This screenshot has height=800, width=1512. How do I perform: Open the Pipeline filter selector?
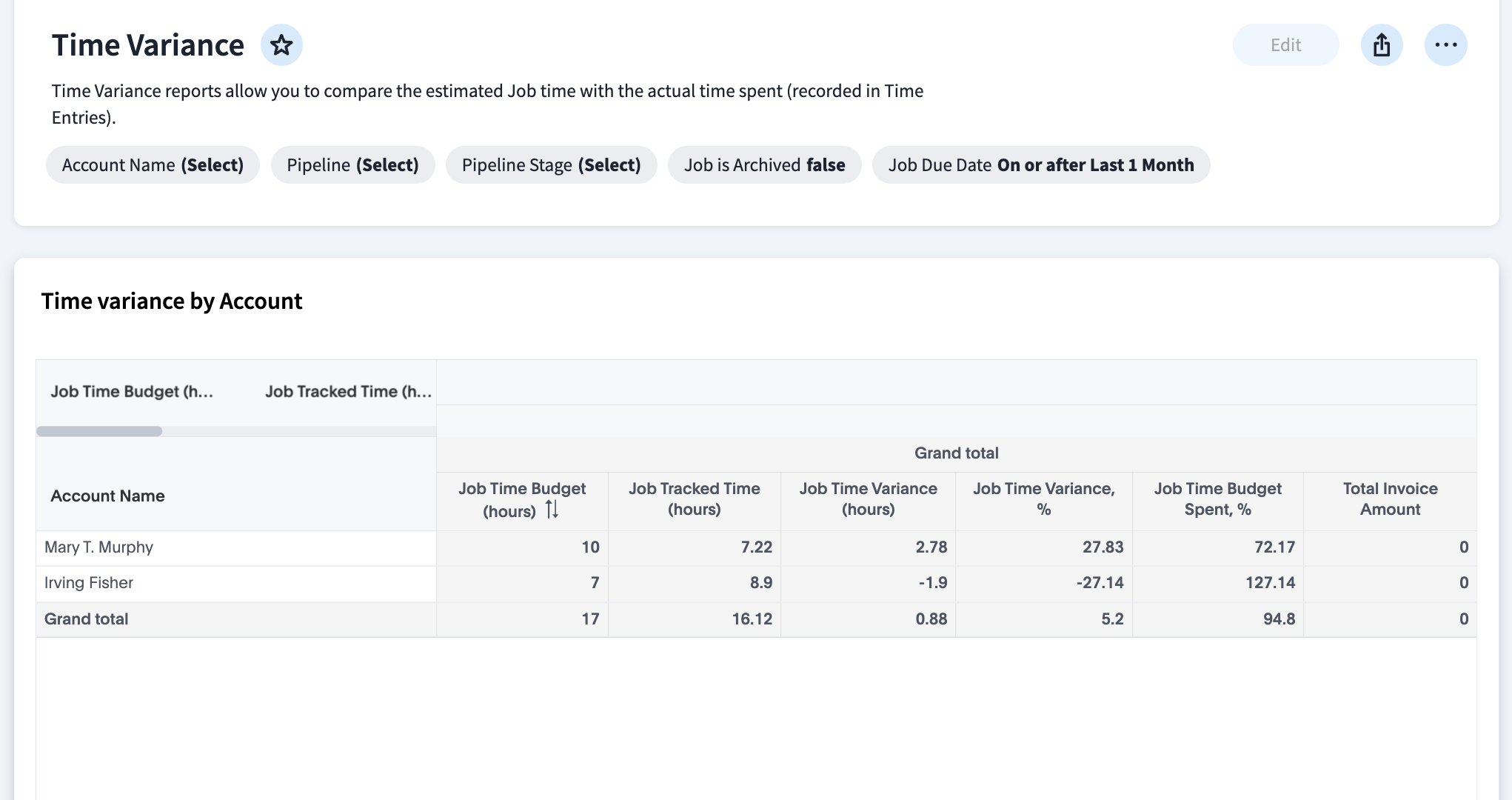352,164
